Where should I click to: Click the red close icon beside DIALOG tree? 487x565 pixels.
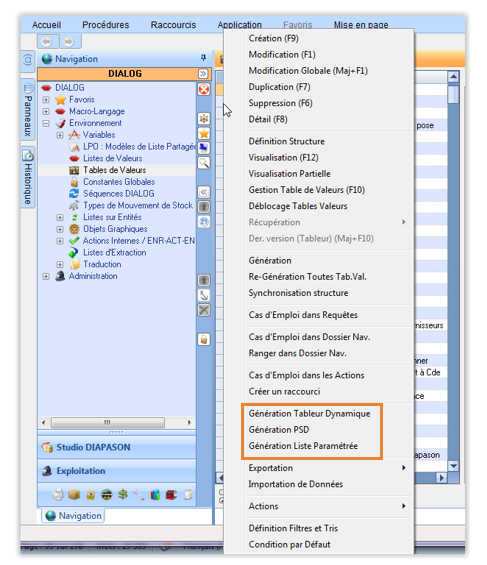204,89
